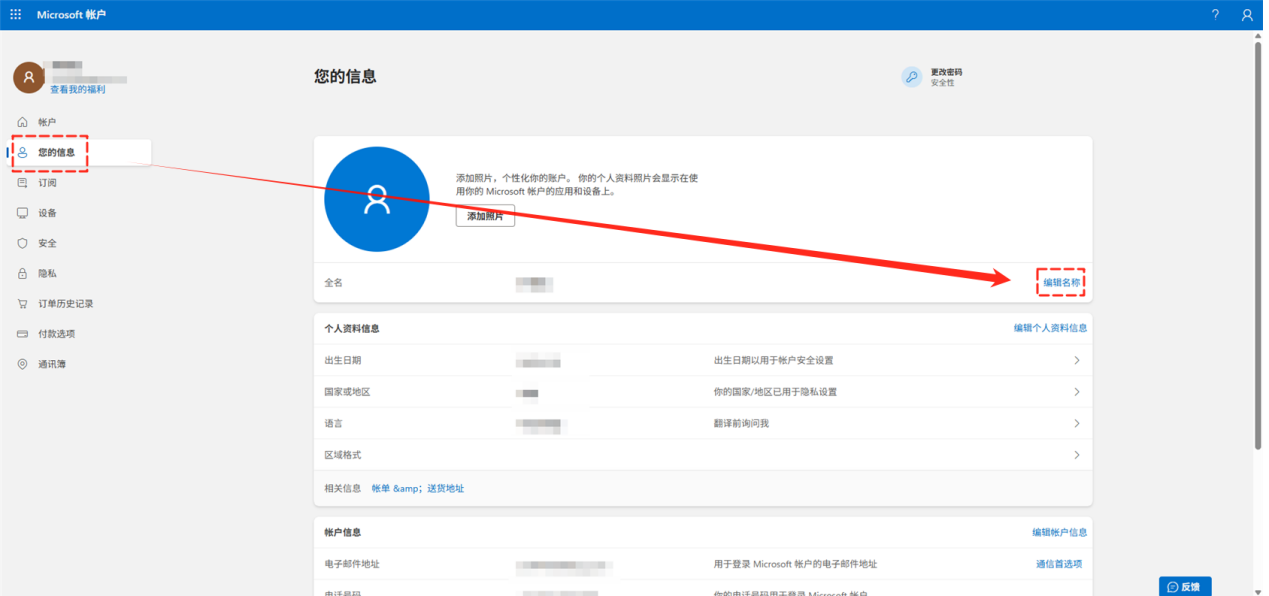Click the 通讯簿 sidebar icon
Image resolution: width=1269 pixels, height=596 pixels.
[21, 363]
